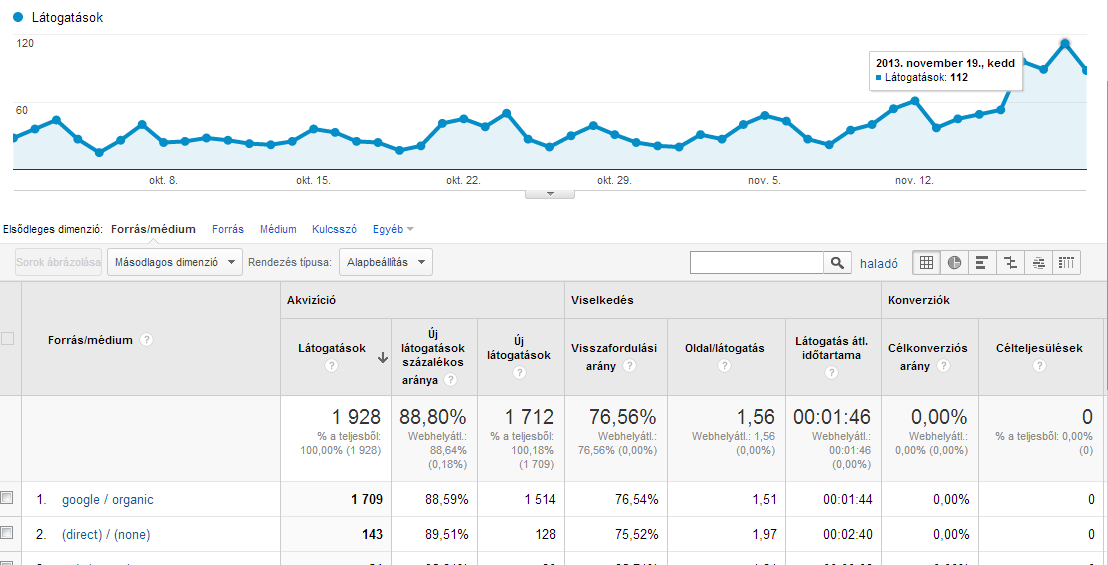This screenshot has width=1108, height=565.
Task: Click the 88,80% total new visits percentage
Action: tap(433, 417)
